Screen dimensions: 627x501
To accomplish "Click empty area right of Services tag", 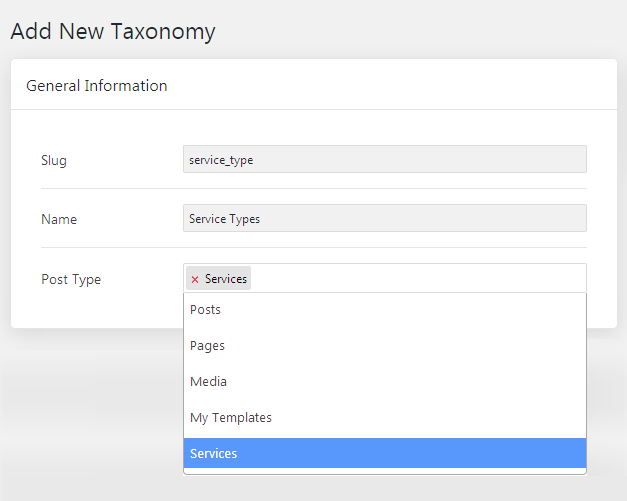I will click(x=418, y=278).
